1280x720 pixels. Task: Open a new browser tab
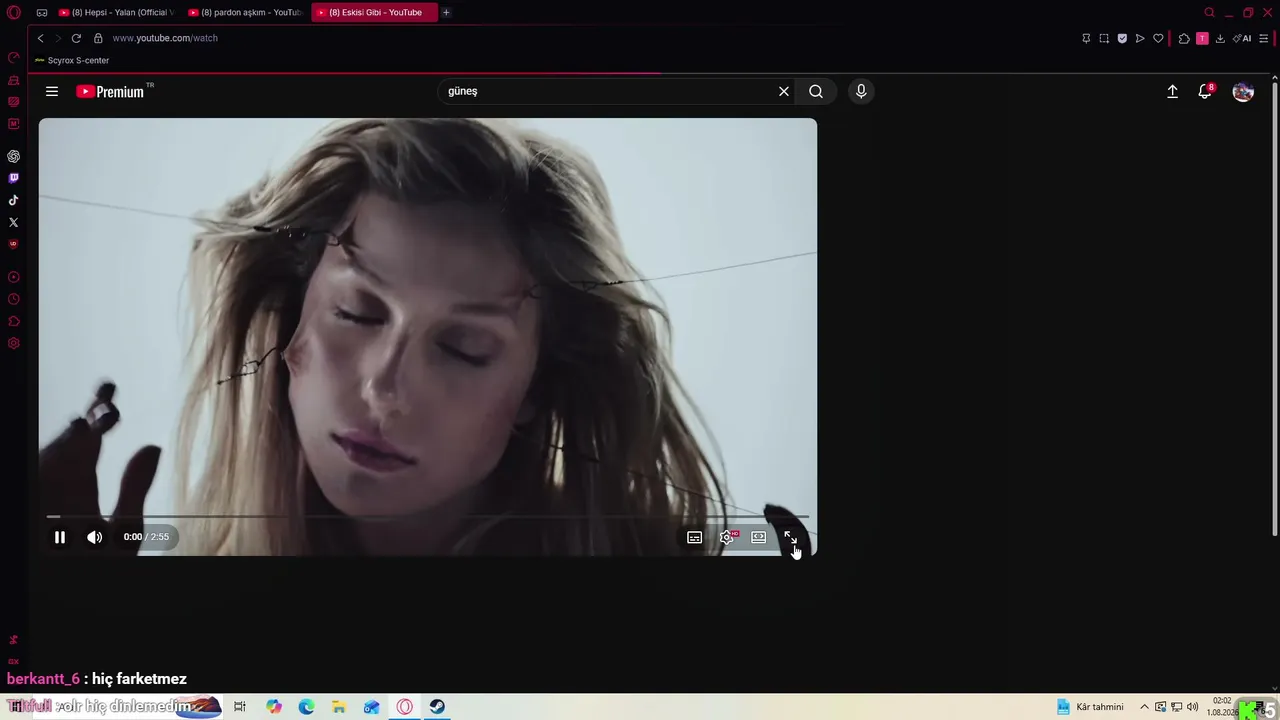pyautogui.click(x=446, y=12)
